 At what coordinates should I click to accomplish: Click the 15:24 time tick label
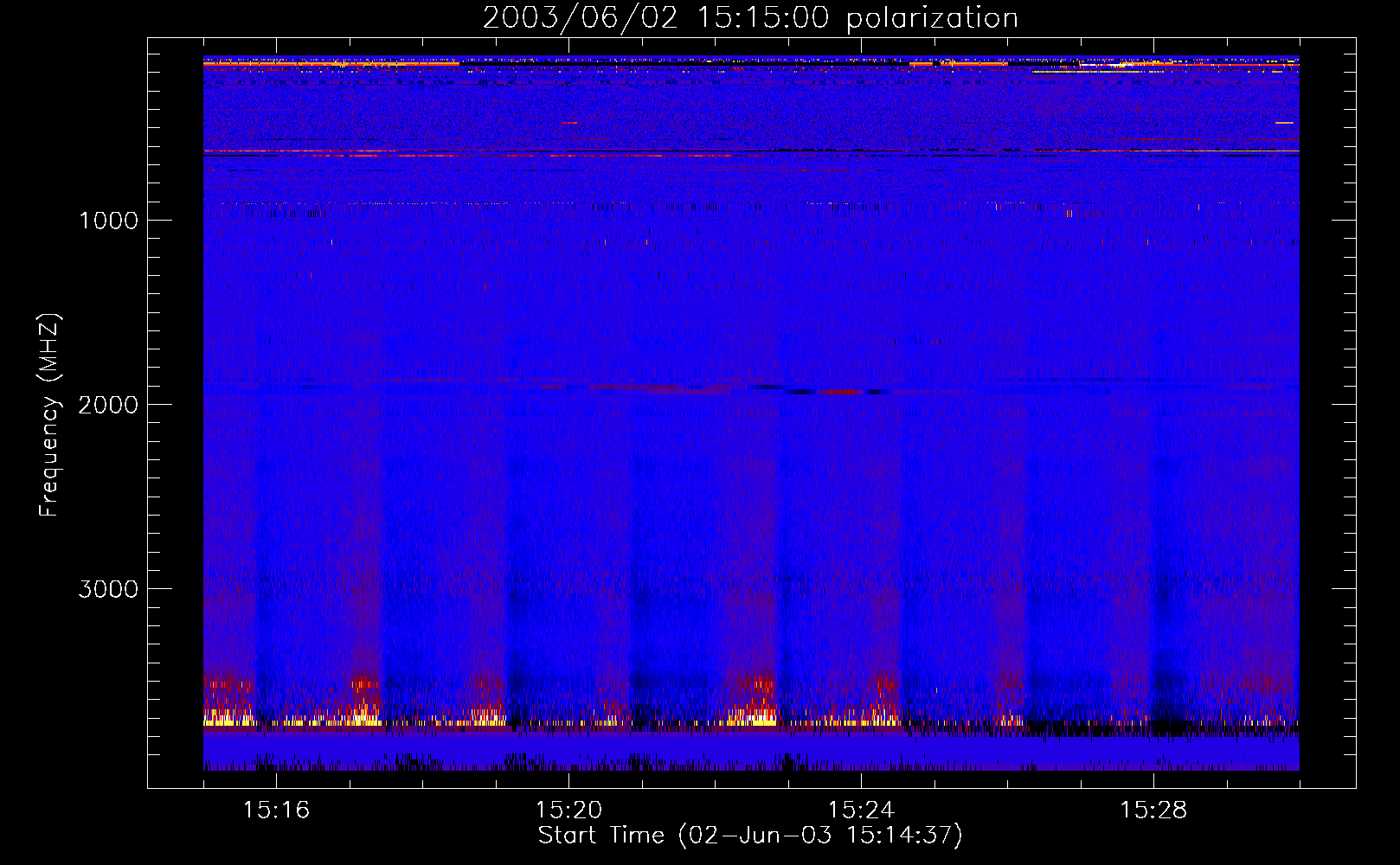861,811
